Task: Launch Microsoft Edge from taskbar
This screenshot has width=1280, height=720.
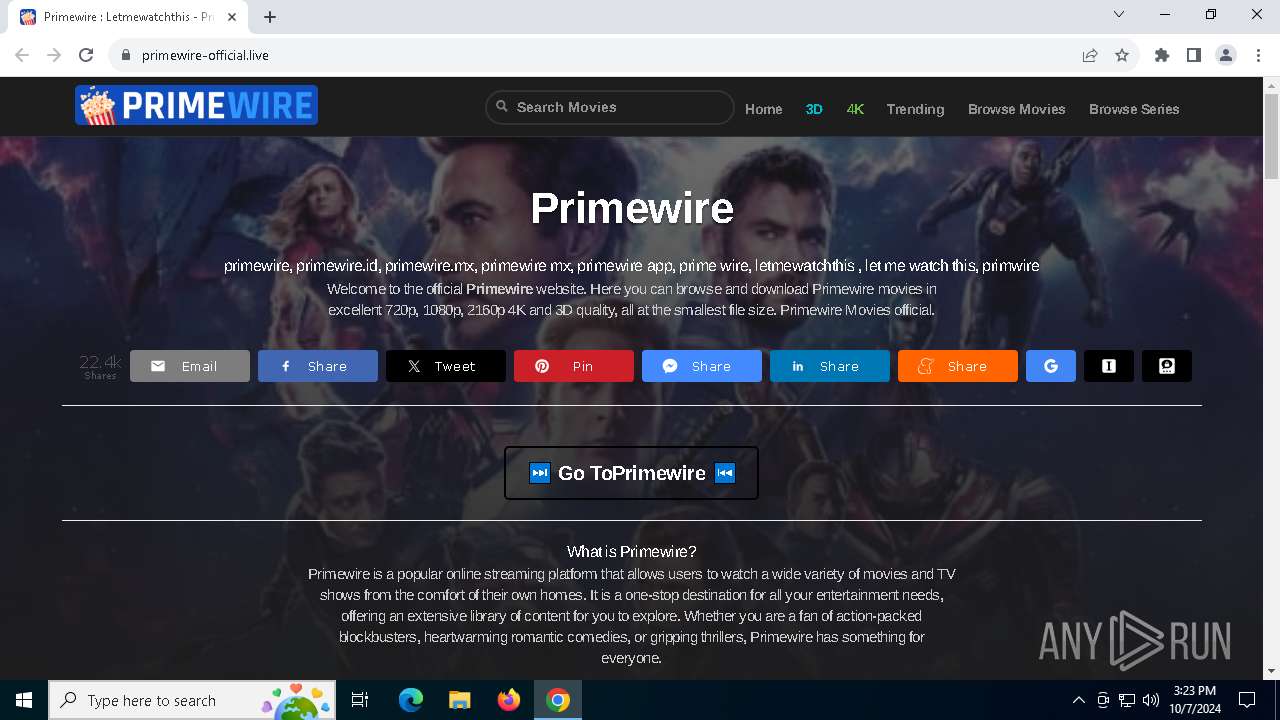Action: coord(411,700)
